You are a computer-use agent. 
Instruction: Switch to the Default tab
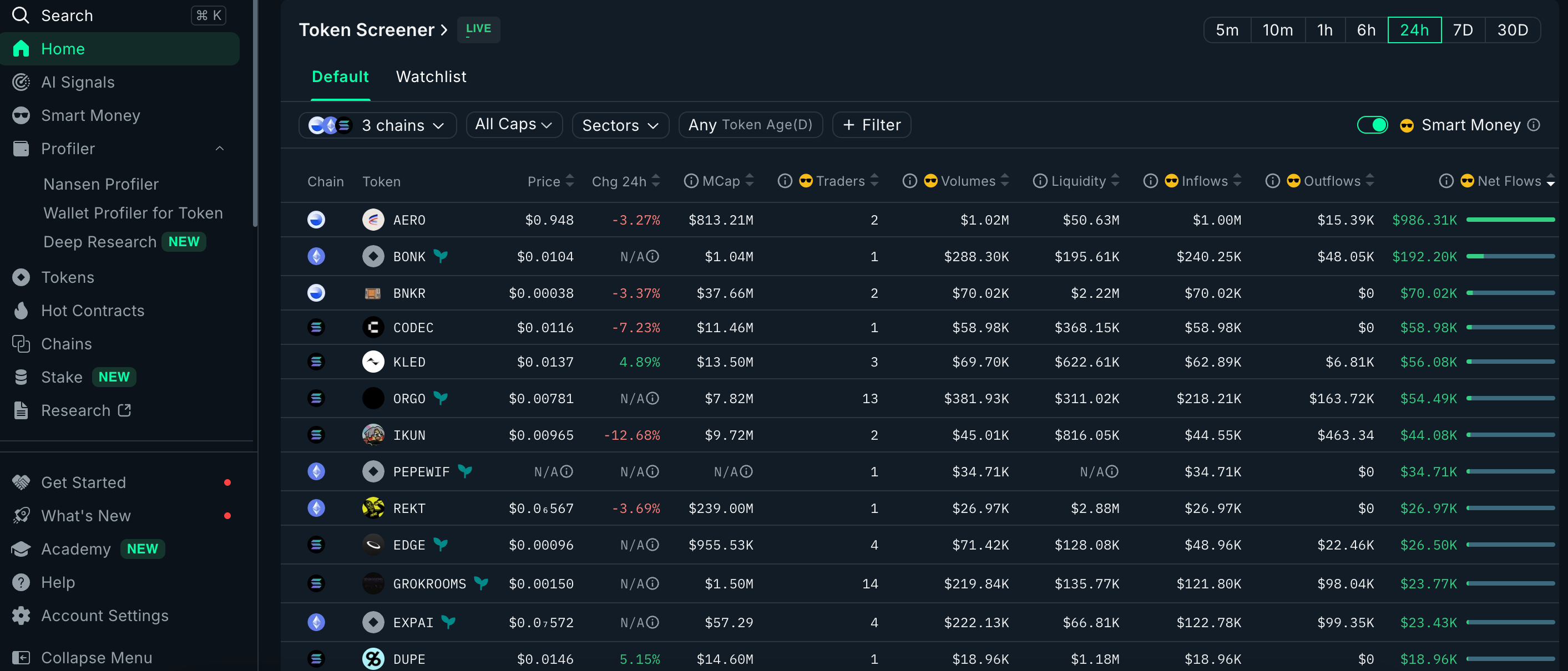point(340,77)
